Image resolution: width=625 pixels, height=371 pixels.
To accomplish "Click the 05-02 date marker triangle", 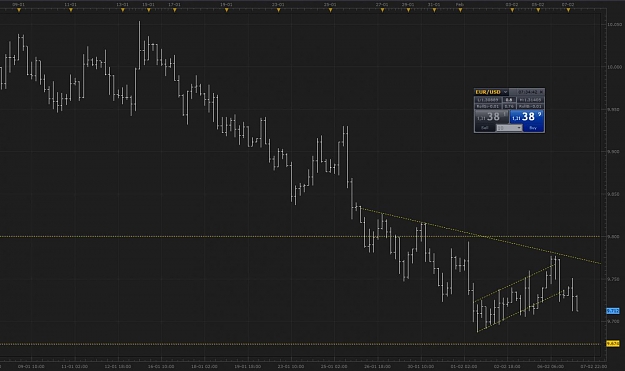I will tap(538, 10).
